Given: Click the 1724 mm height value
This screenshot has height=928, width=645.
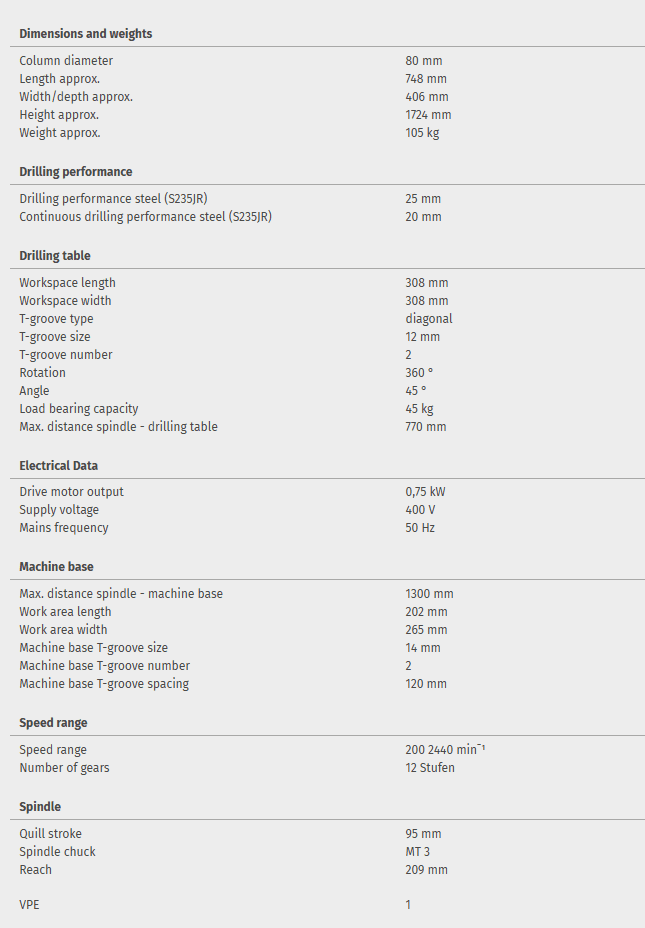Looking at the screenshot, I should click(x=427, y=115).
